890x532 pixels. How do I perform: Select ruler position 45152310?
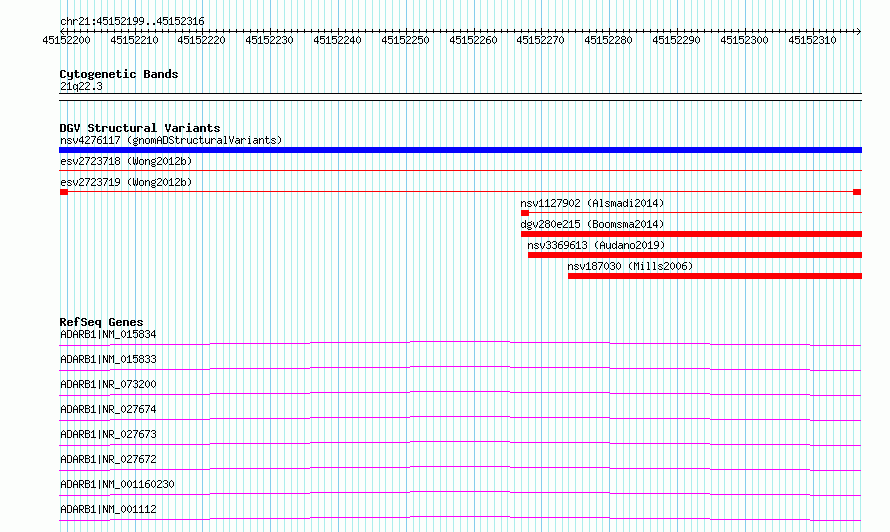click(812, 40)
